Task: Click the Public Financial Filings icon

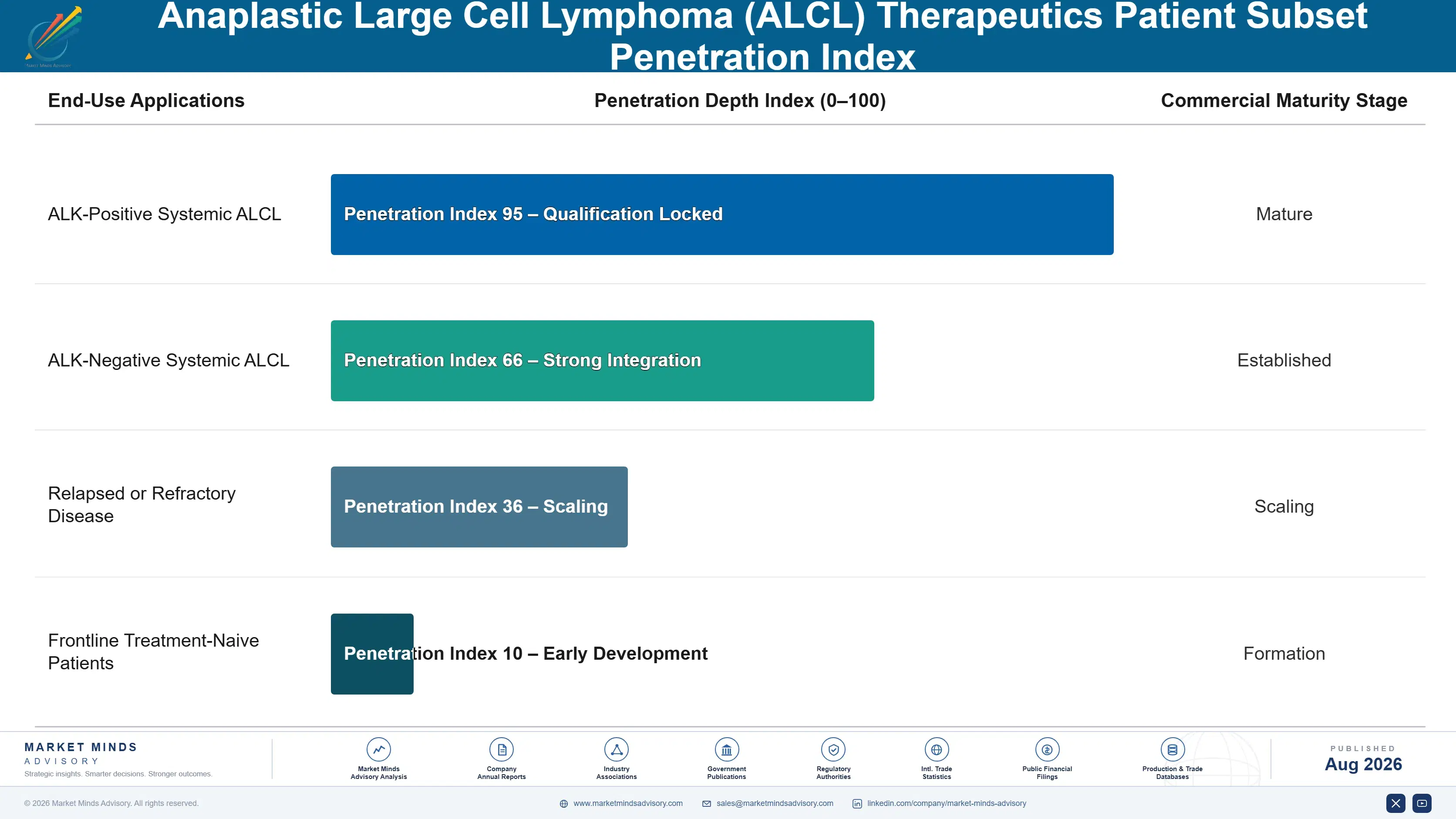Action: (1047, 749)
